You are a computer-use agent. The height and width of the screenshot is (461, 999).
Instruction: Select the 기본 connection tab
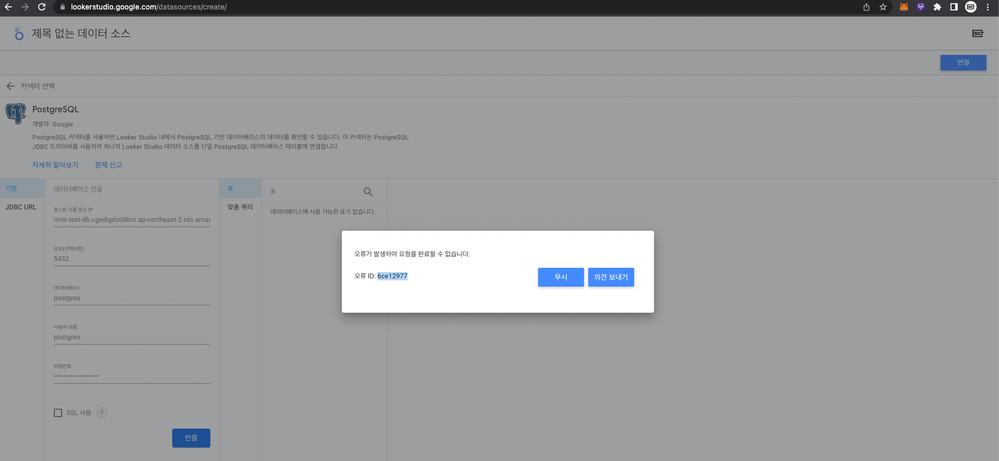[x=22, y=188]
